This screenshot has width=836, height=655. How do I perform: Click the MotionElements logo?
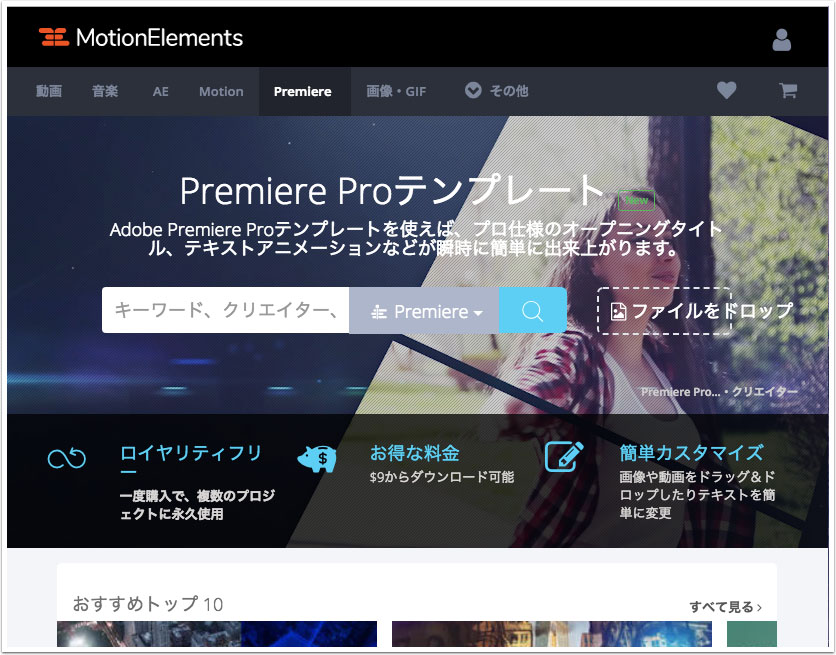[x=141, y=37]
